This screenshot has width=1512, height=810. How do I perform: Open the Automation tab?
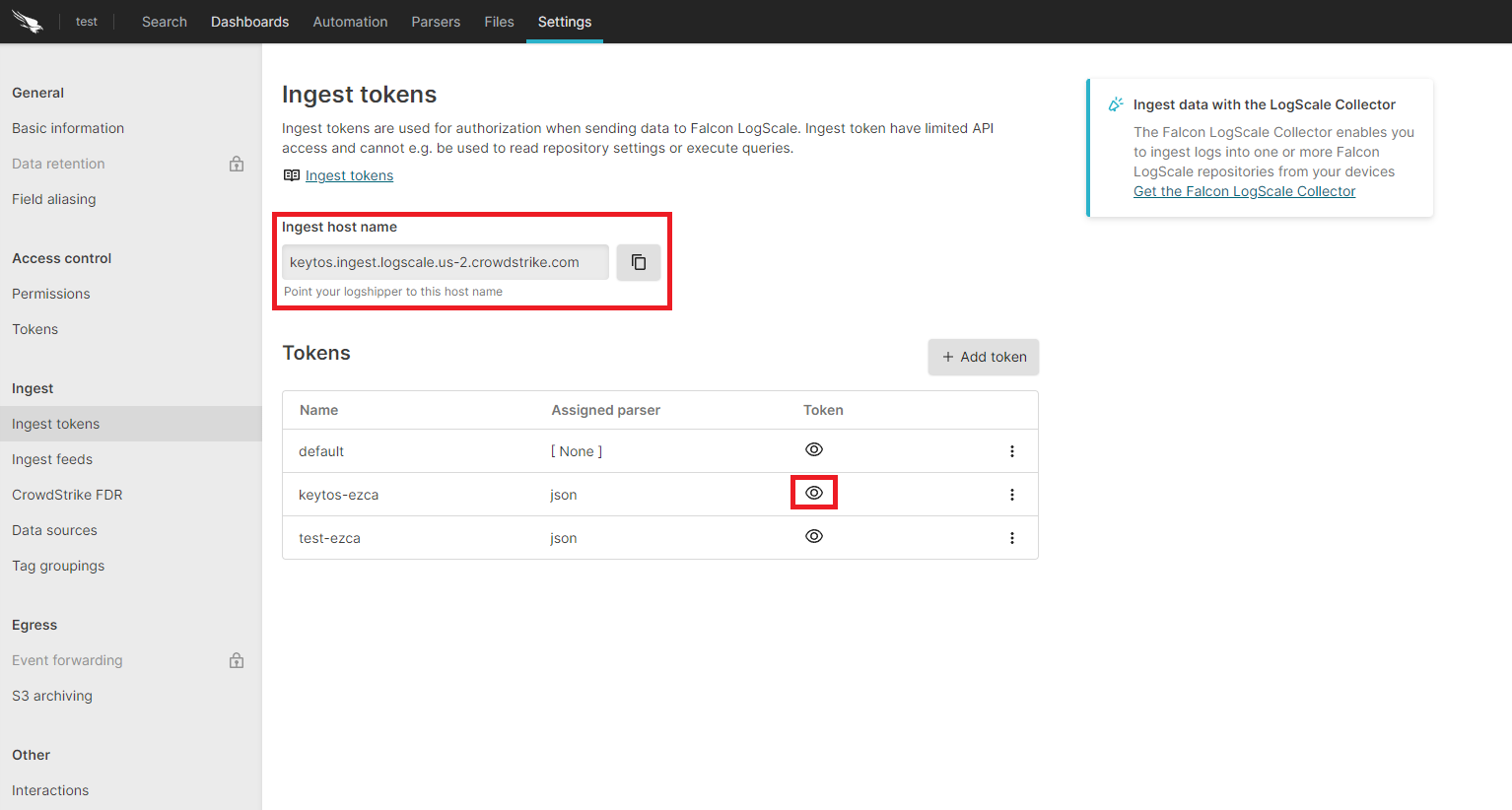350,22
